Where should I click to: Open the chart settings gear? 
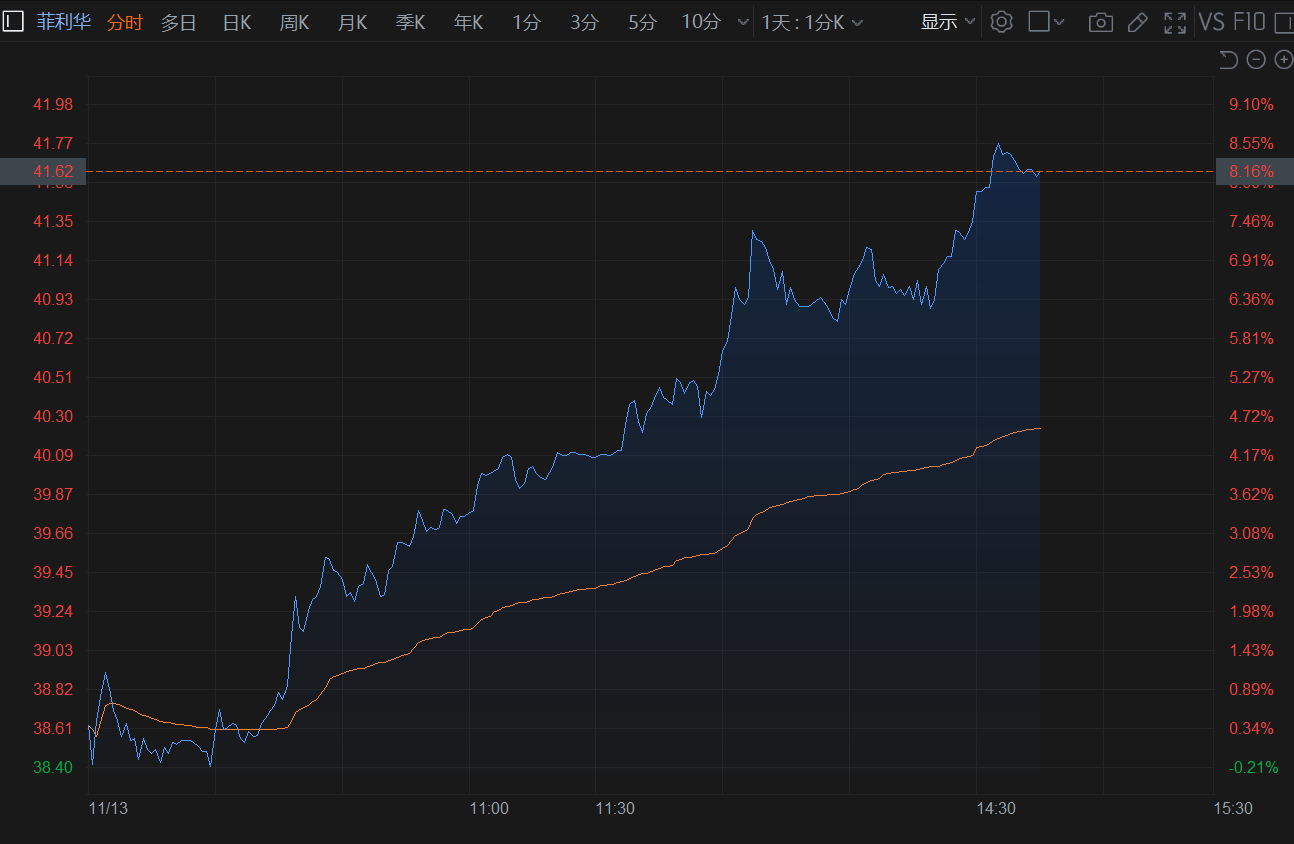(x=1001, y=22)
